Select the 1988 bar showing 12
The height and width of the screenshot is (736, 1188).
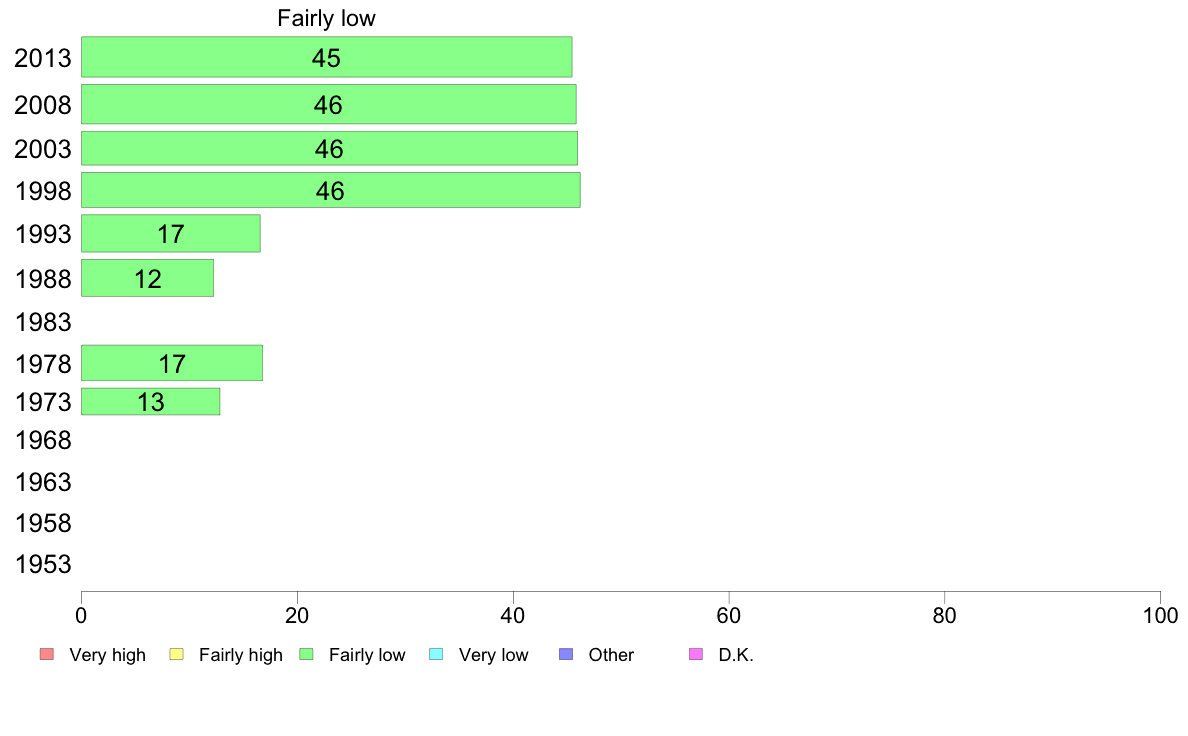(x=147, y=278)
